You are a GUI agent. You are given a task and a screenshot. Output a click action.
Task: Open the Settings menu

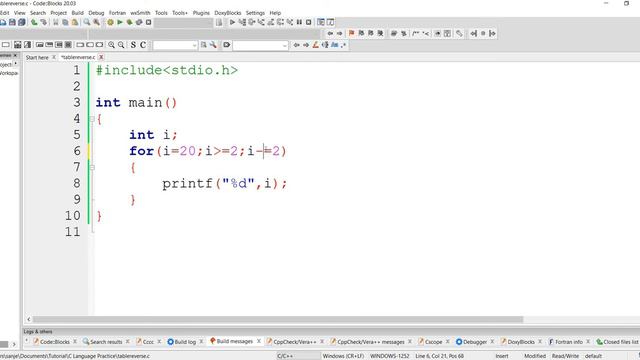click(255, 13)
